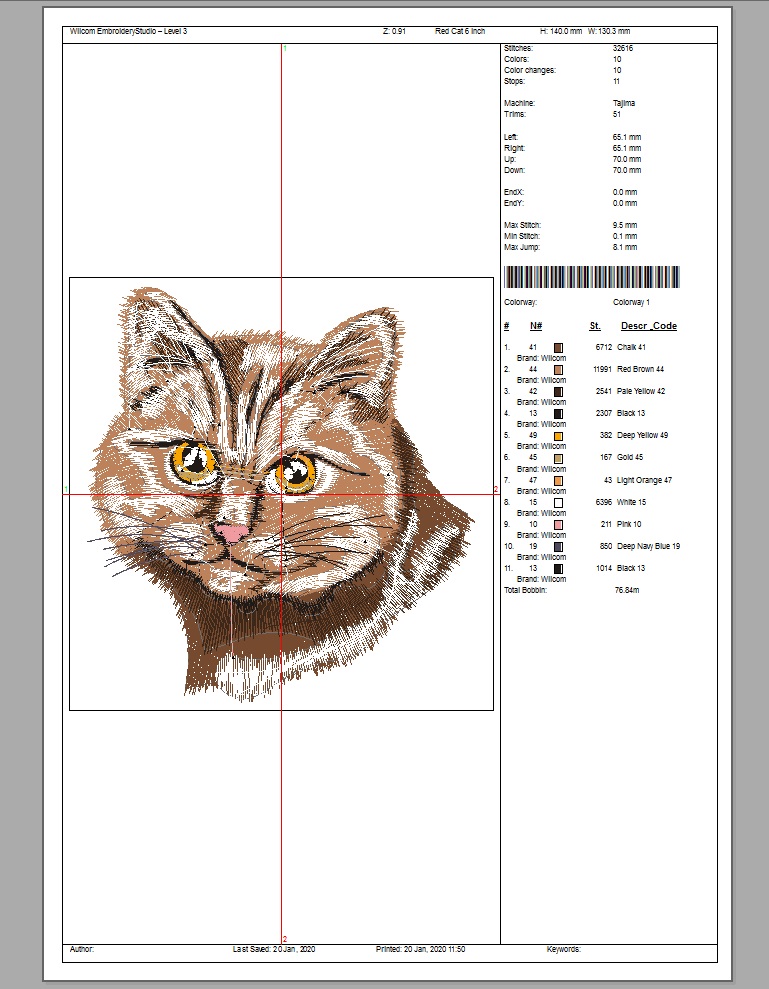Click the N# column header

tap(536, 326)
